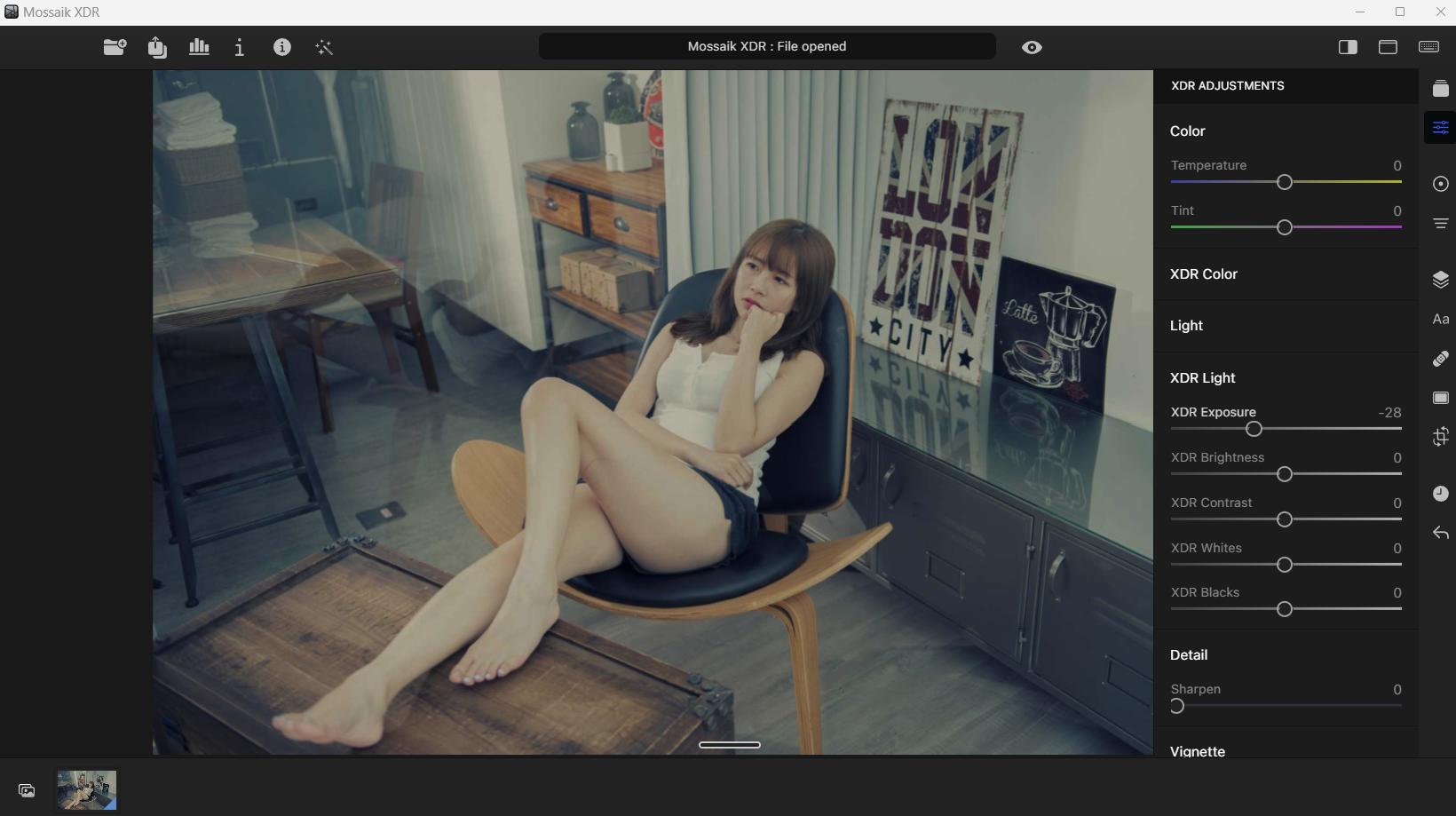The width and height of the screenshot is (1456, 816).
Task: Click the undo arrow icon
Action: point(1441,533)
